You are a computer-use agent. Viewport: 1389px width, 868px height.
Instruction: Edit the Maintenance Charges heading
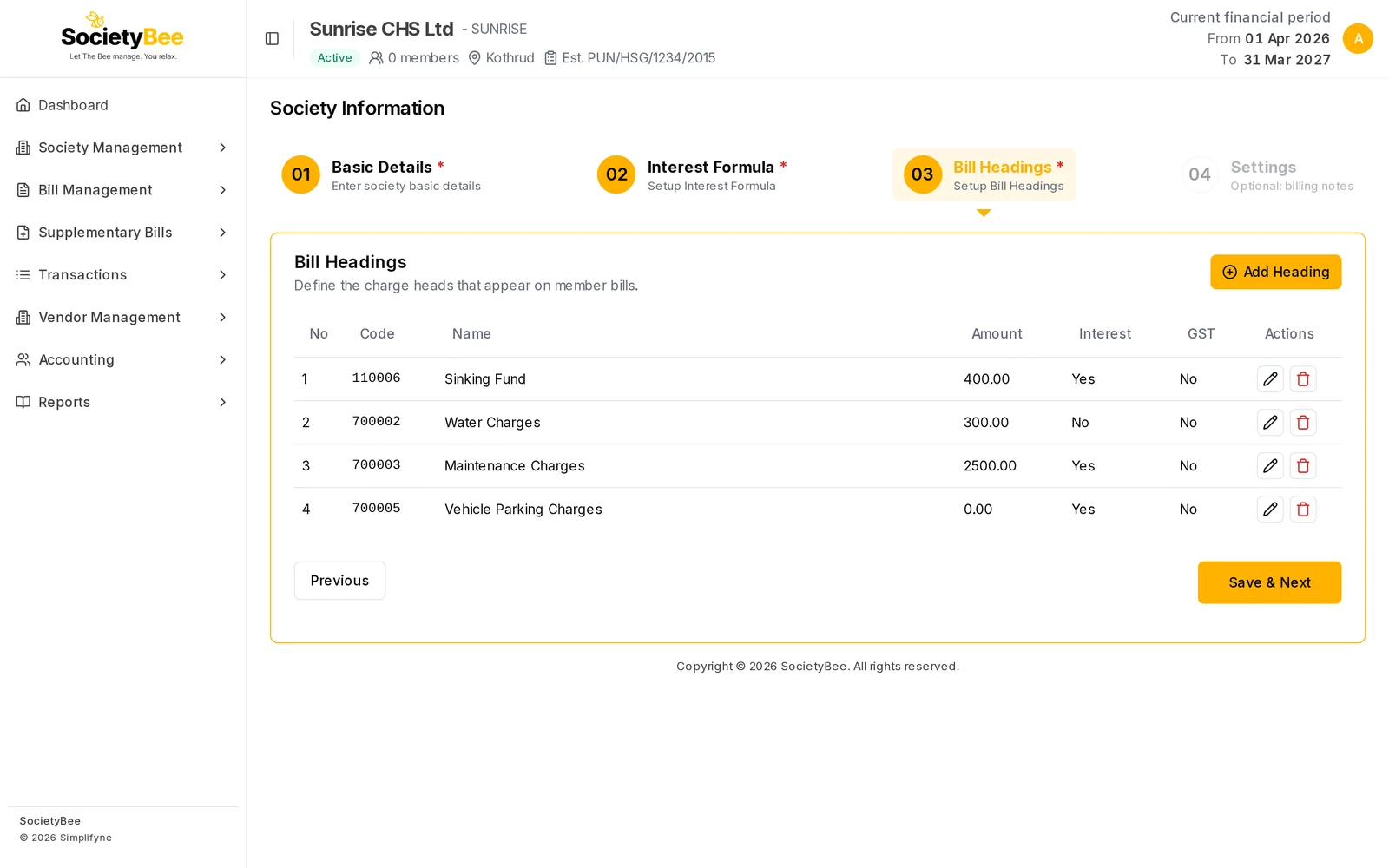point(1270,466)
